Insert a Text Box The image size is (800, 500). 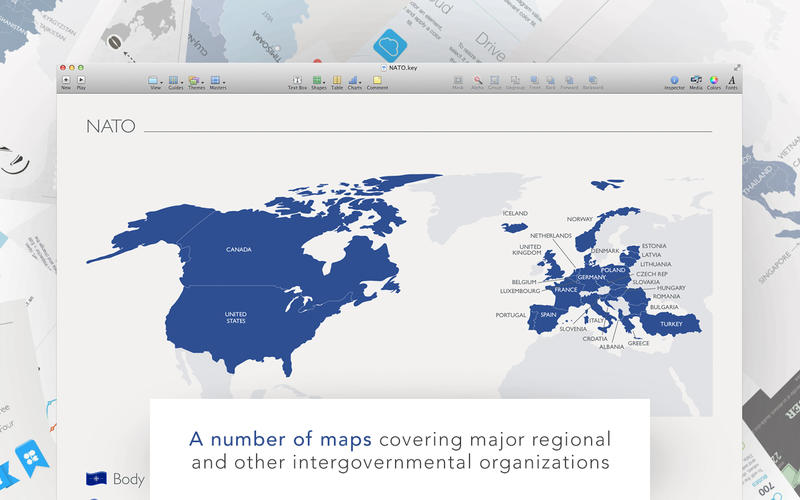pos(297,79)
